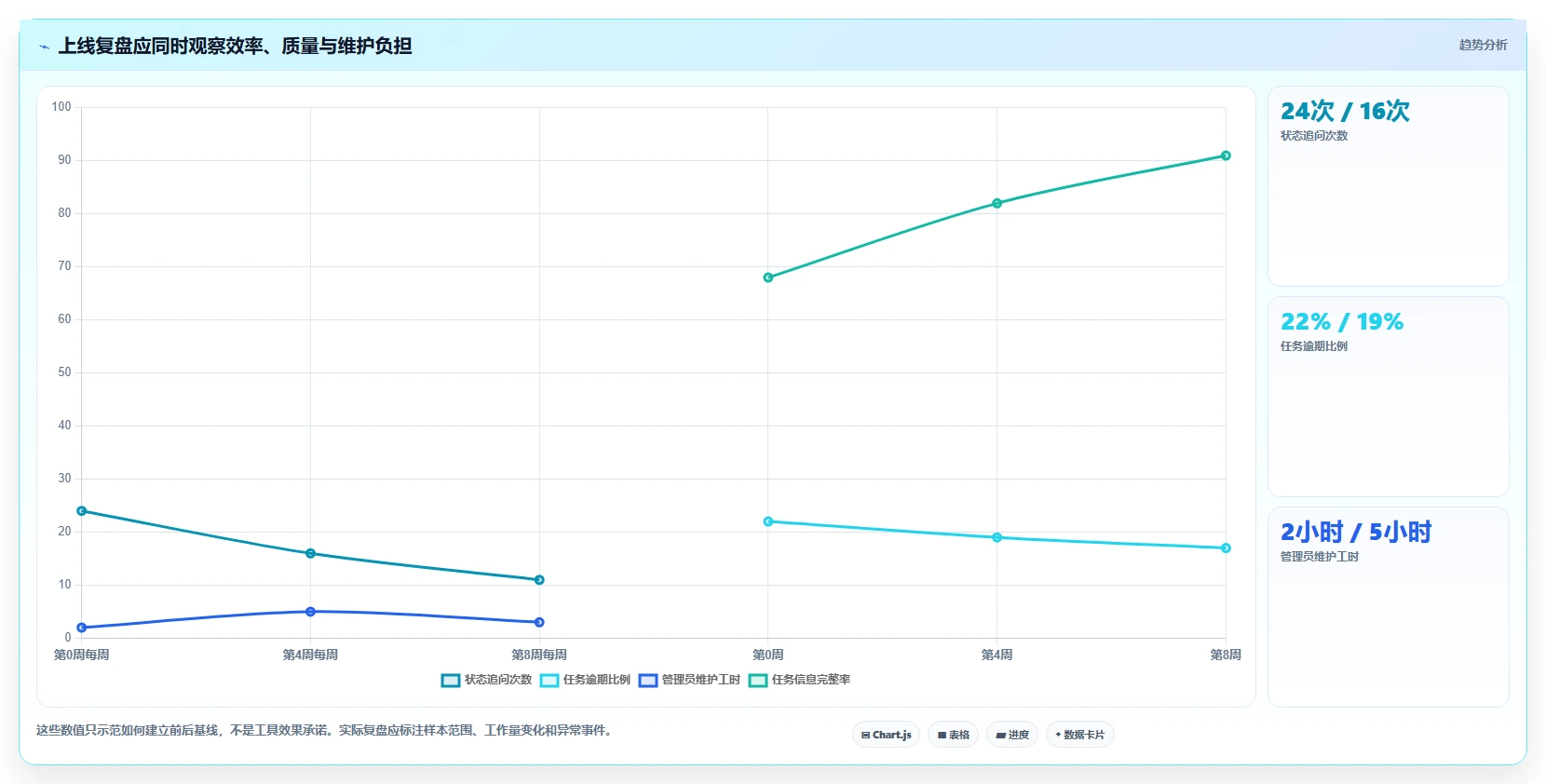Click the 任务信息完整率 point at 第0周
The image size is (1546, 784).
click(768, 277)
